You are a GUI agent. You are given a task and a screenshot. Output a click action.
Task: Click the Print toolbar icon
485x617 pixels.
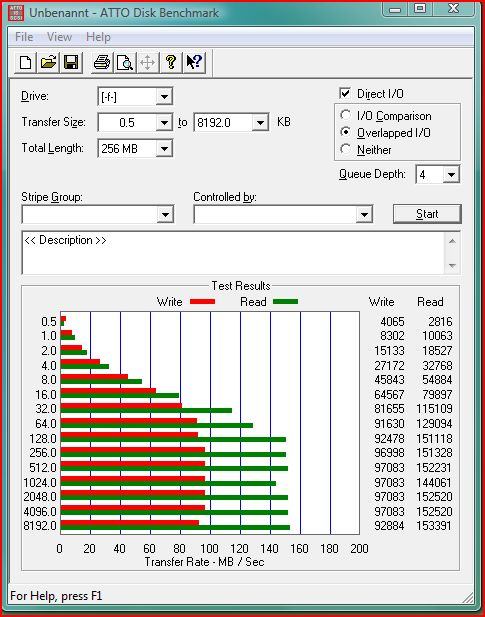(x=102, y=62)
